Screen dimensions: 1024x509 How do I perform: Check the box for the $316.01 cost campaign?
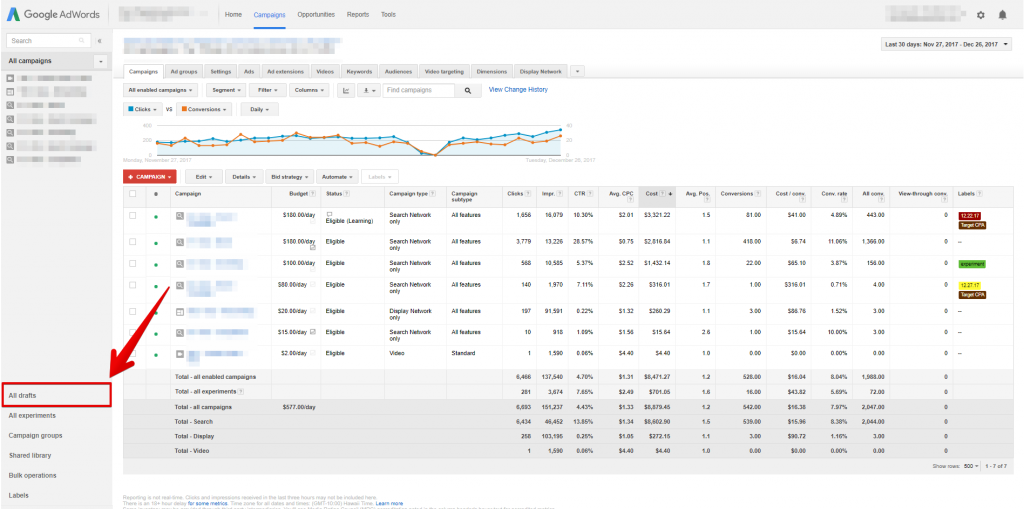click(133, 285)
